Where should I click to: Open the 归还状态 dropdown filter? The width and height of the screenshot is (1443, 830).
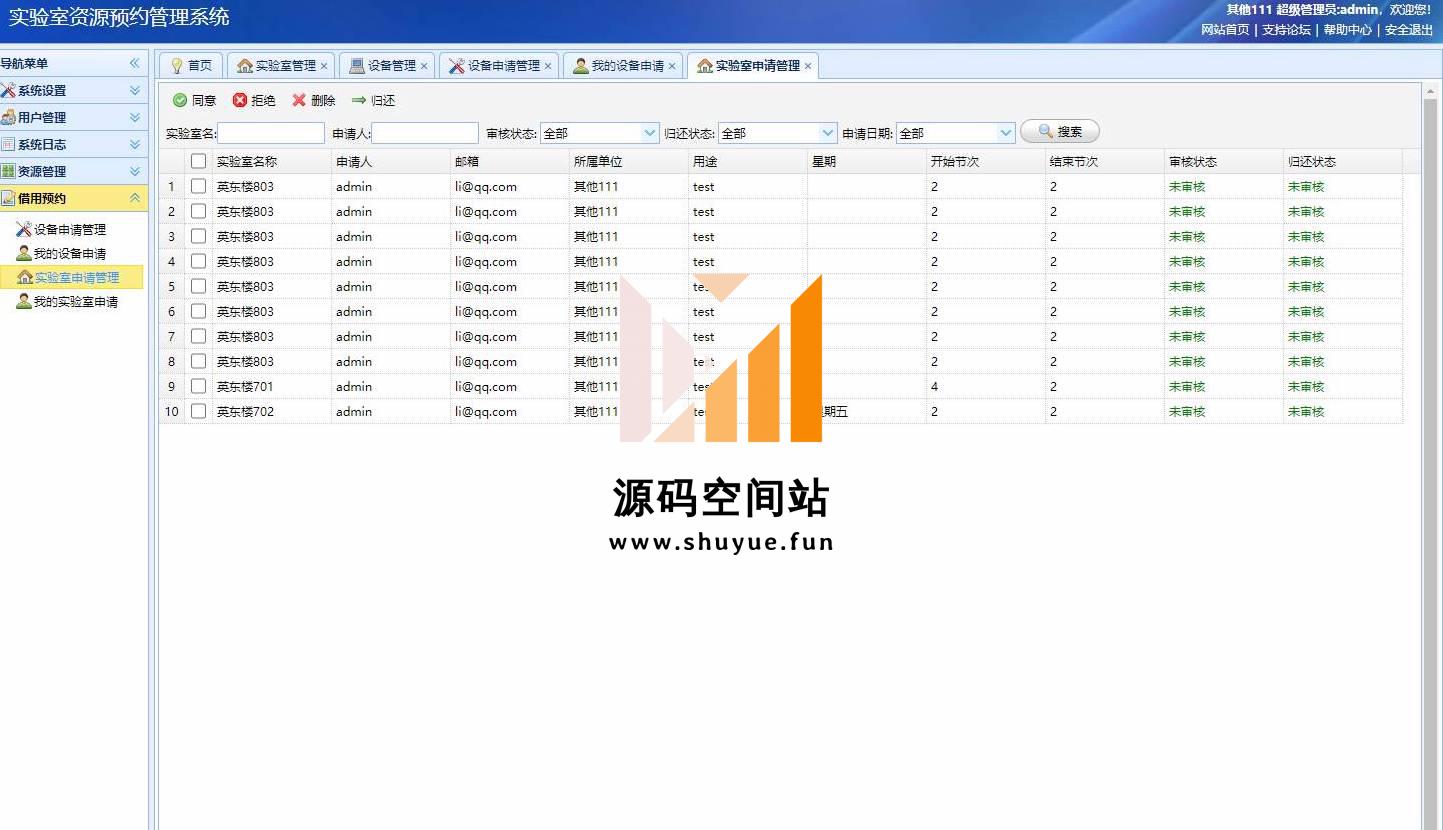tap(828, 133)
